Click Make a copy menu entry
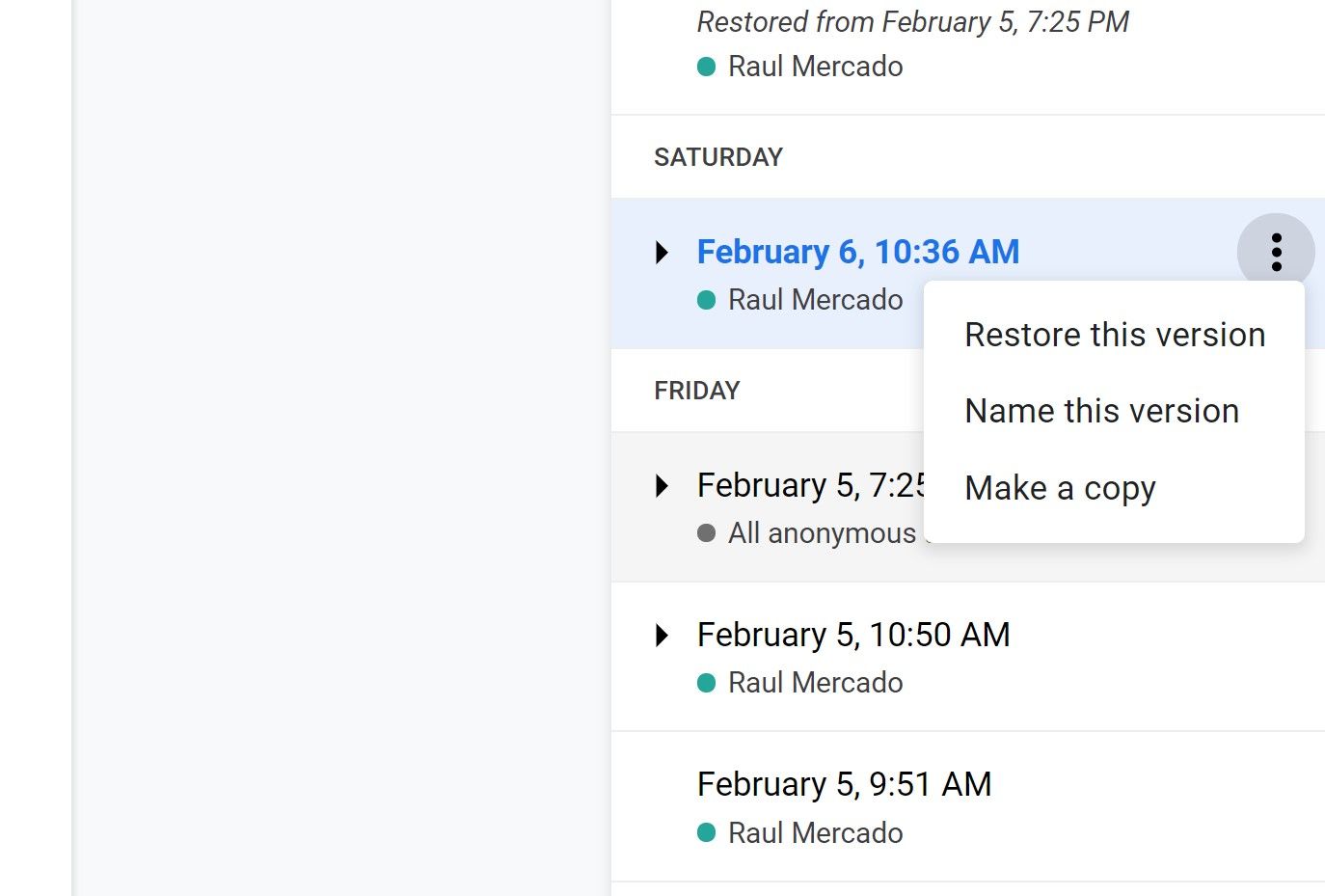 [1060, 488]
